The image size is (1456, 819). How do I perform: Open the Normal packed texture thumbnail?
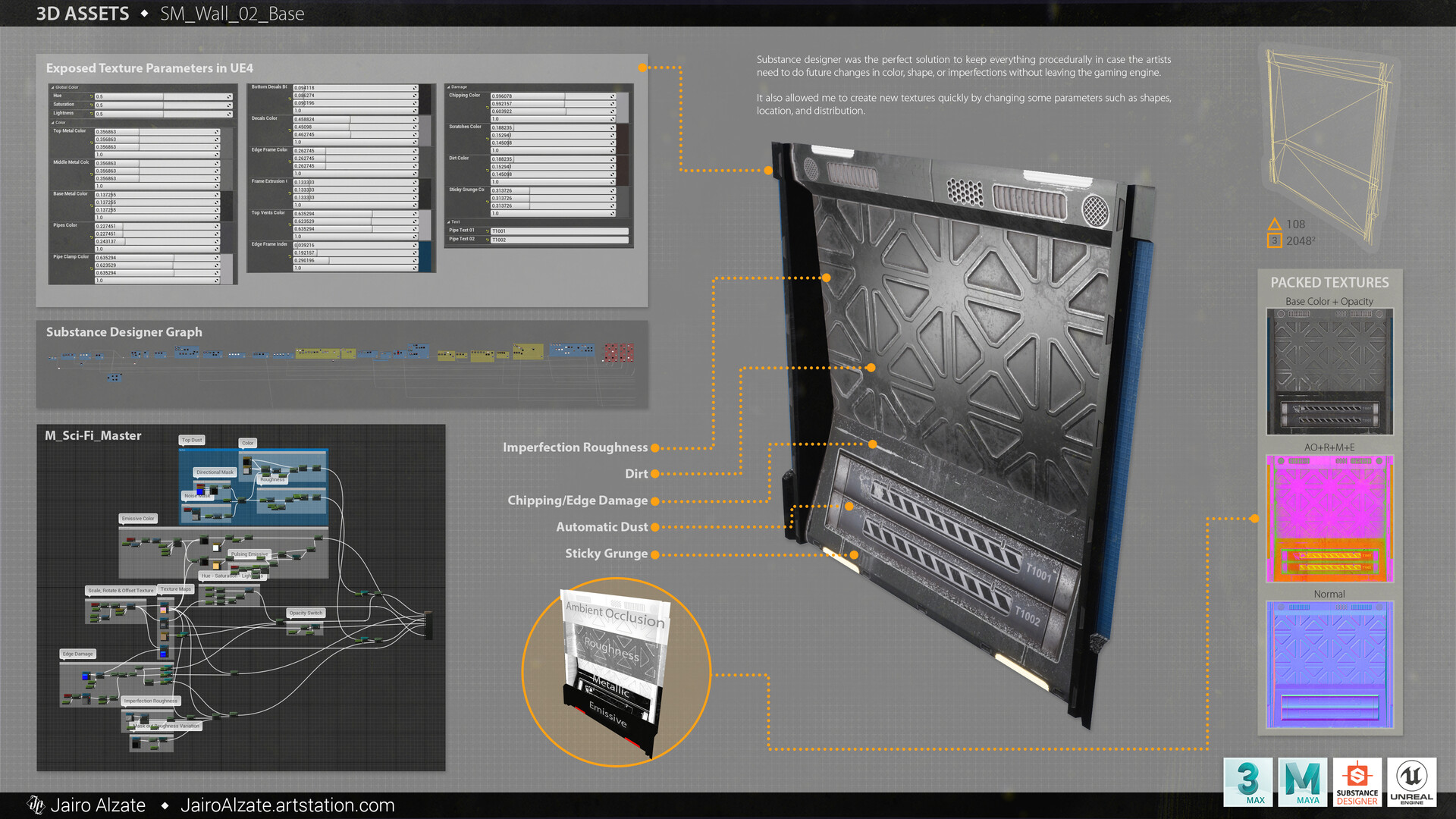pyautogui.click(x=1329, y=664)
